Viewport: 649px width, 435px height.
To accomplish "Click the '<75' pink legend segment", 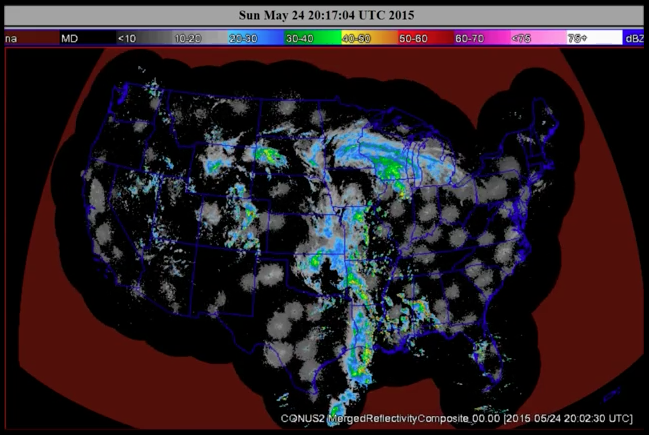I will [x=538, y=38].
